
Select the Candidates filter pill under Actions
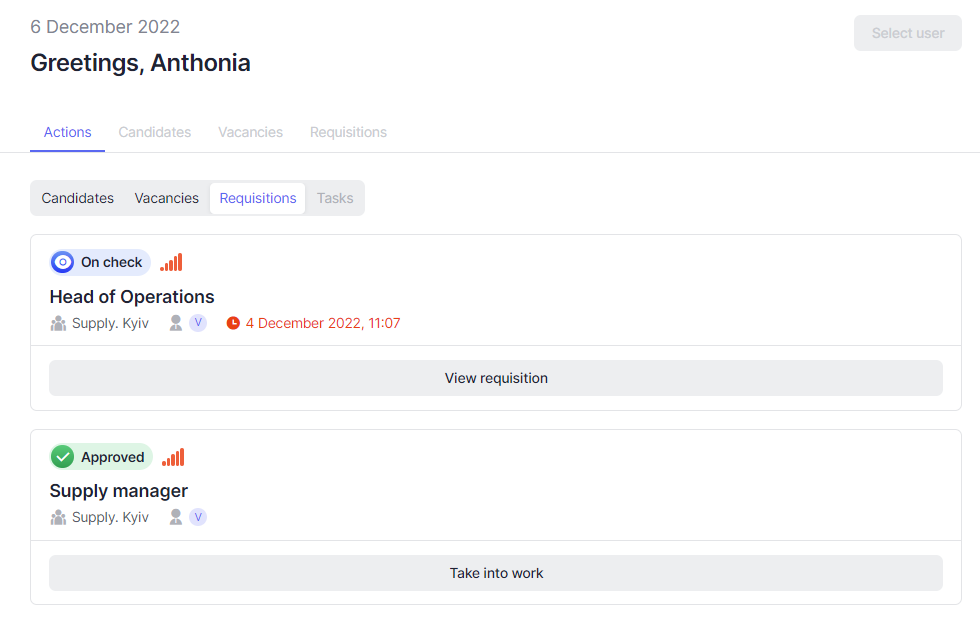[77, 198]
